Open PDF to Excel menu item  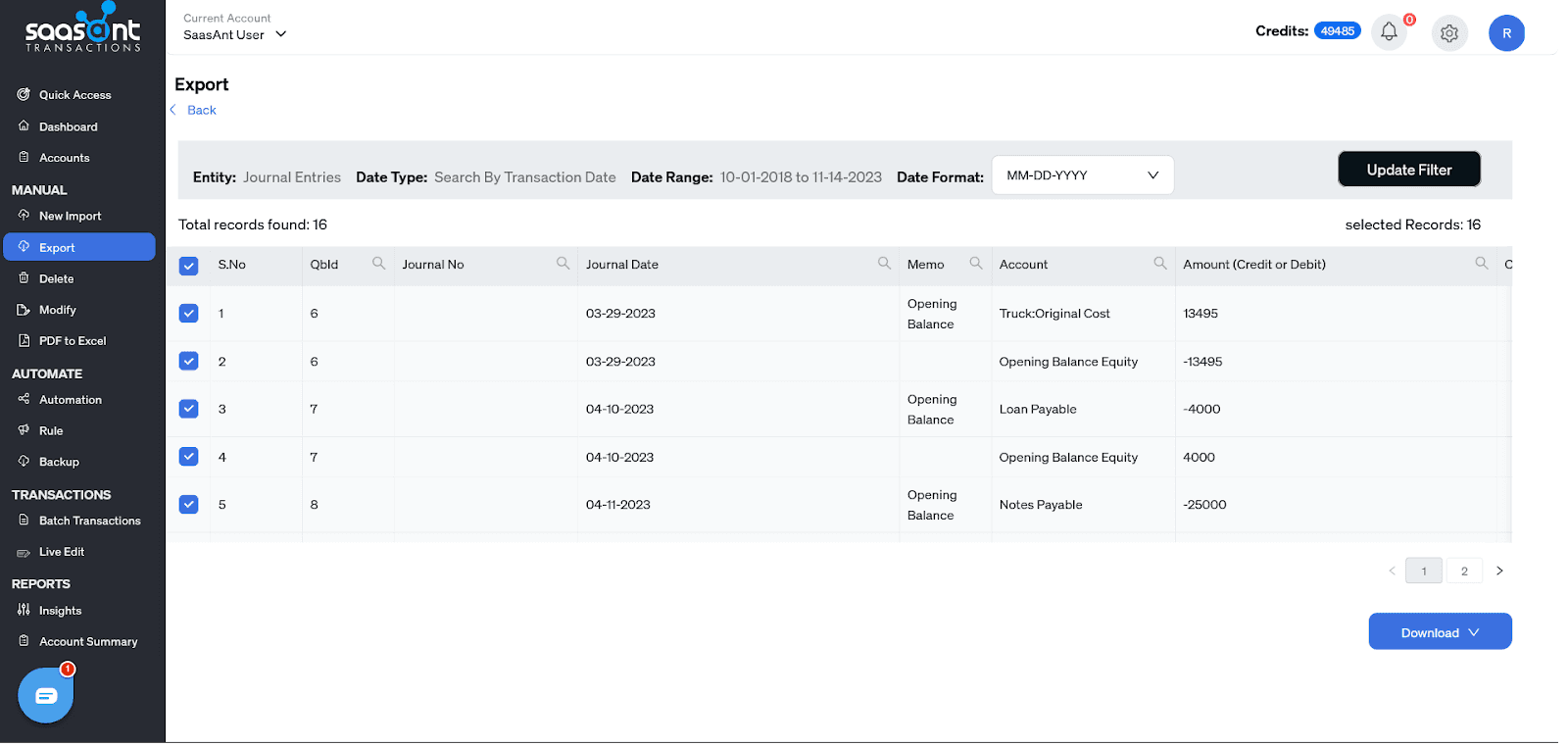pyautogui.click(x=73, y=341)
